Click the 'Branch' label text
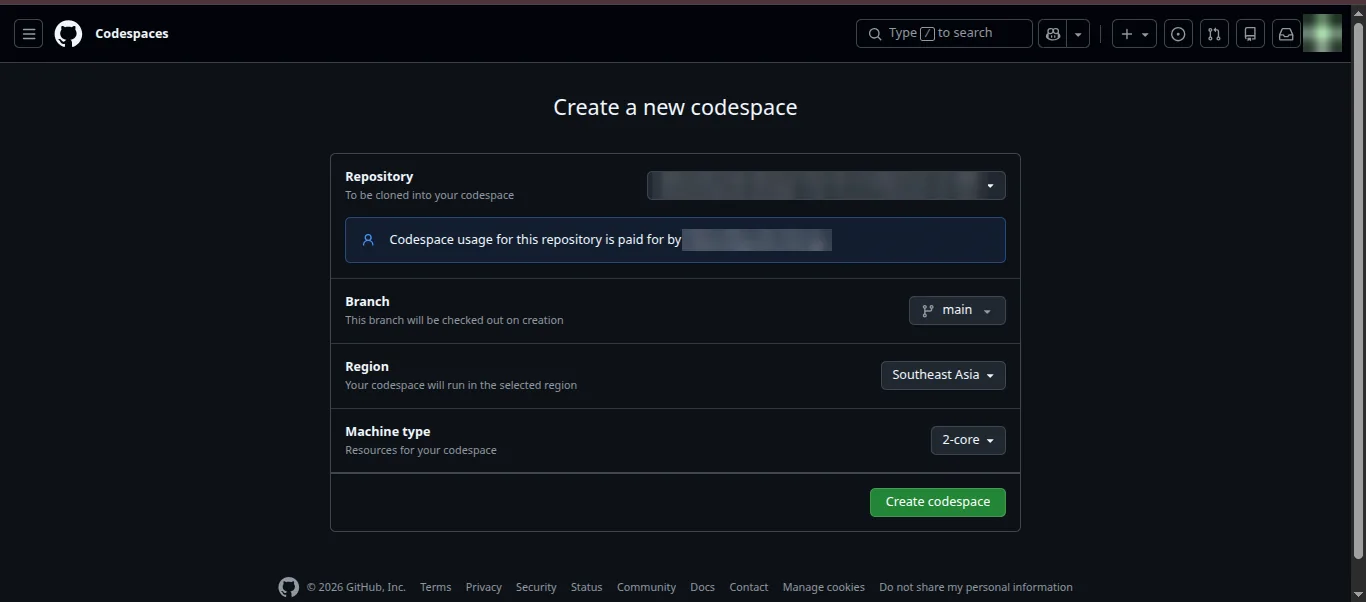 367,302
